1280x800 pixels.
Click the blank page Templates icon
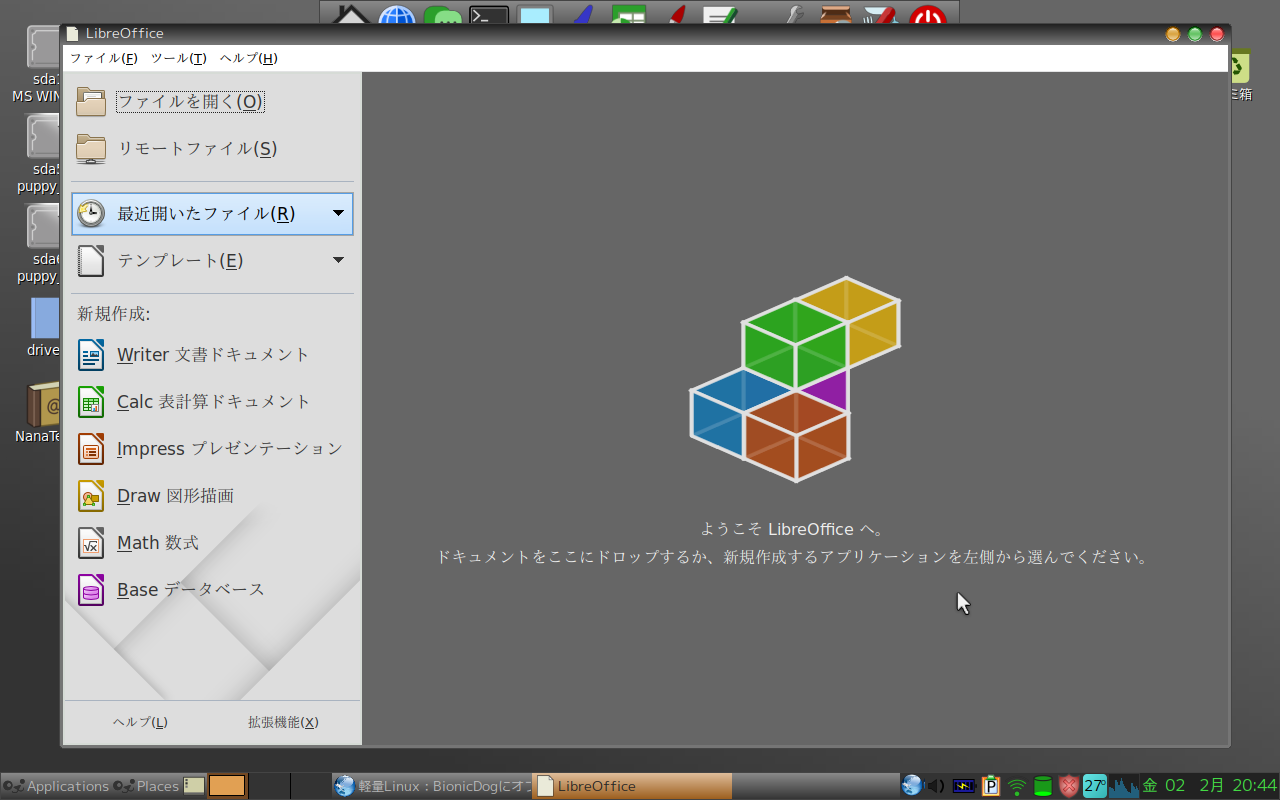point(91,260)
